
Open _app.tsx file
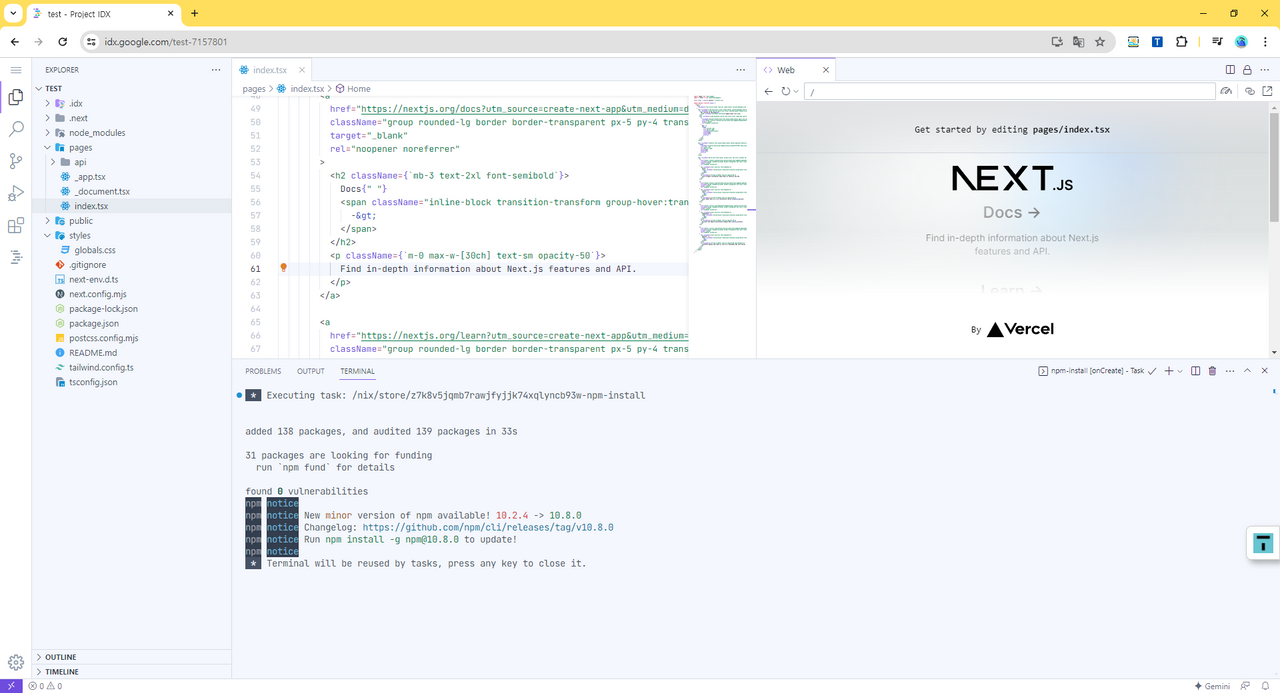point(89,177)
